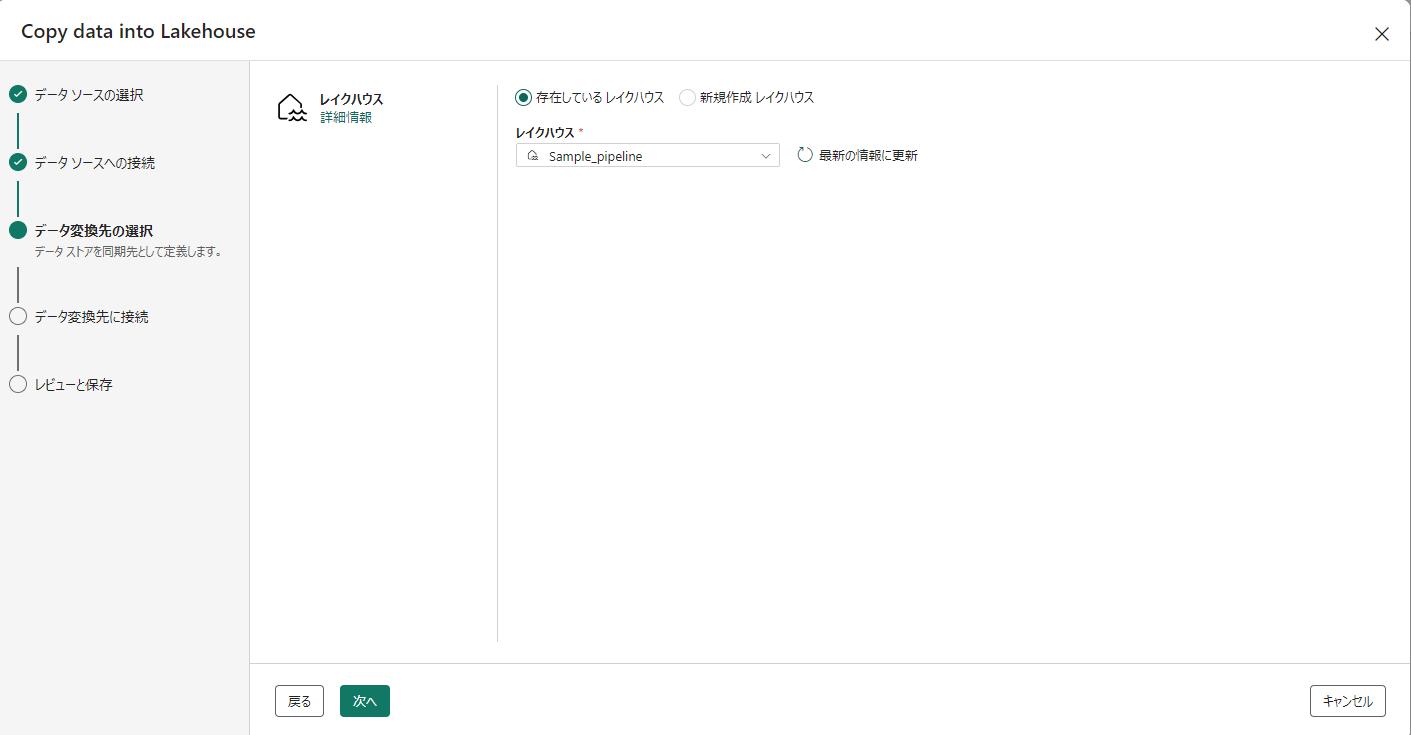Click the empty step circle for レビューと保存
1411x735 pixels.
pyautogui.click(x=18, y=385)
